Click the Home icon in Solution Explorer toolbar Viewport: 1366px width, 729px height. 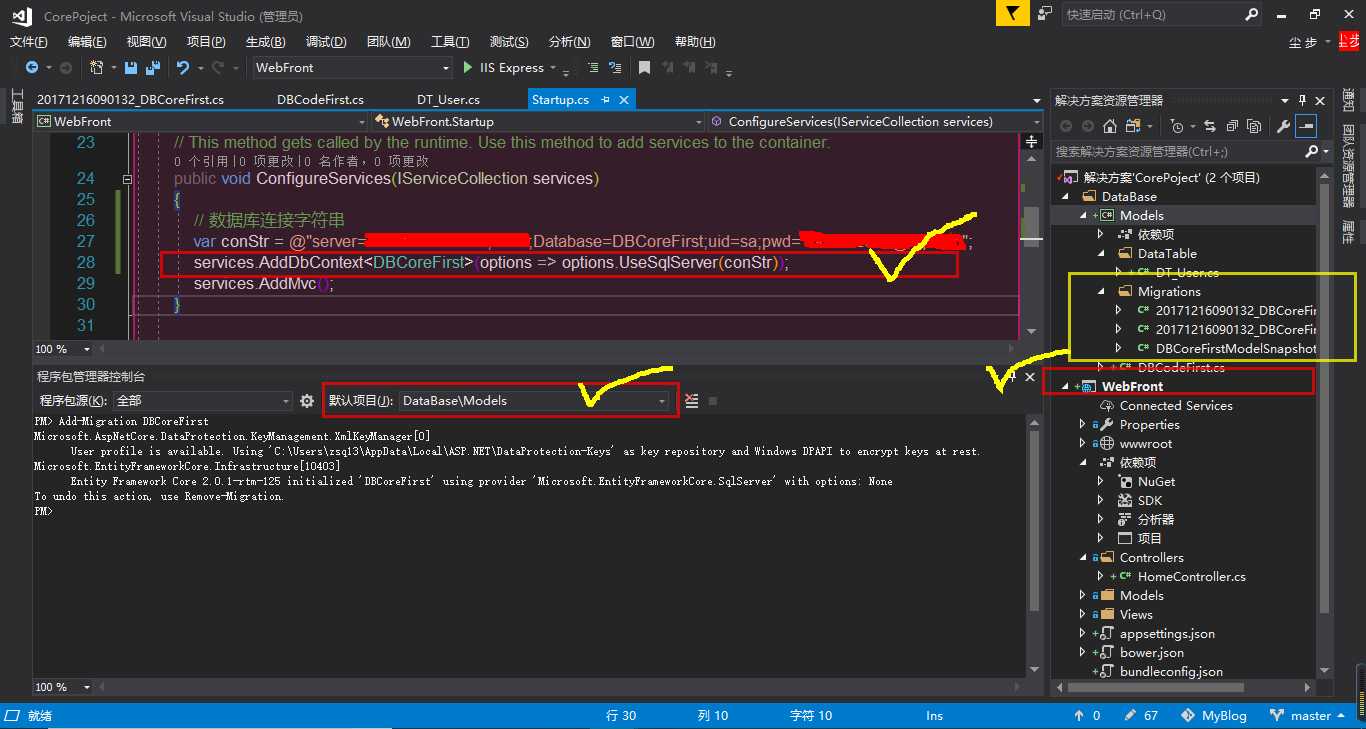(1109, 127)
